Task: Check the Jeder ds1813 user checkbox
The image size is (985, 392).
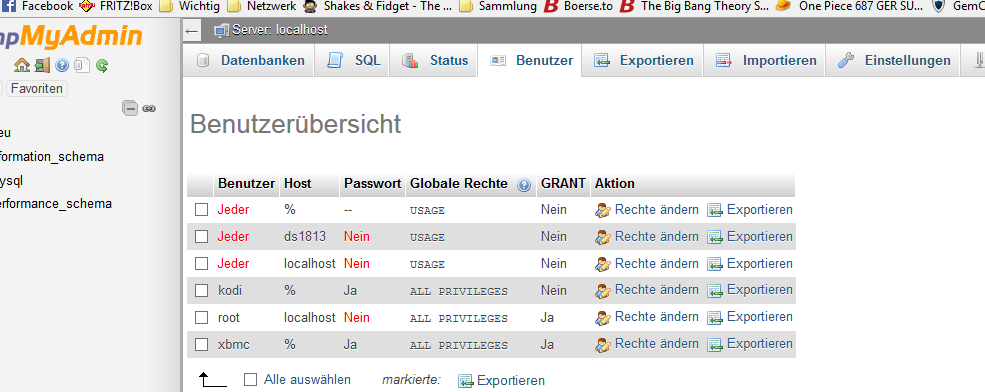Action: 201,237
